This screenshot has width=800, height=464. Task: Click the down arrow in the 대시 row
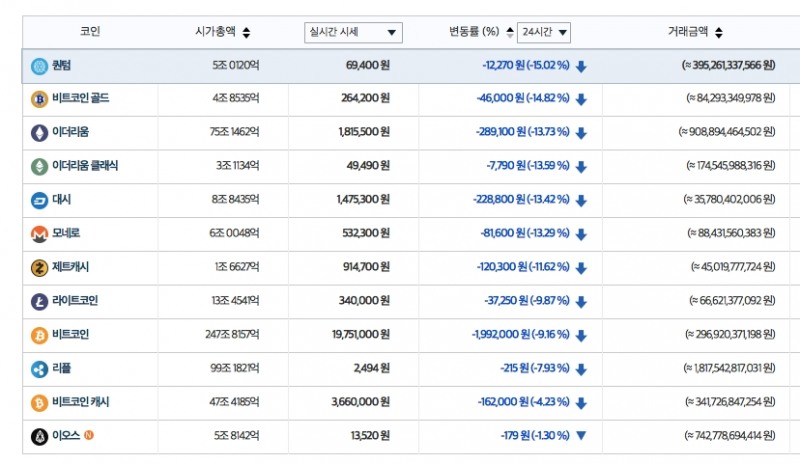(581, 201)
